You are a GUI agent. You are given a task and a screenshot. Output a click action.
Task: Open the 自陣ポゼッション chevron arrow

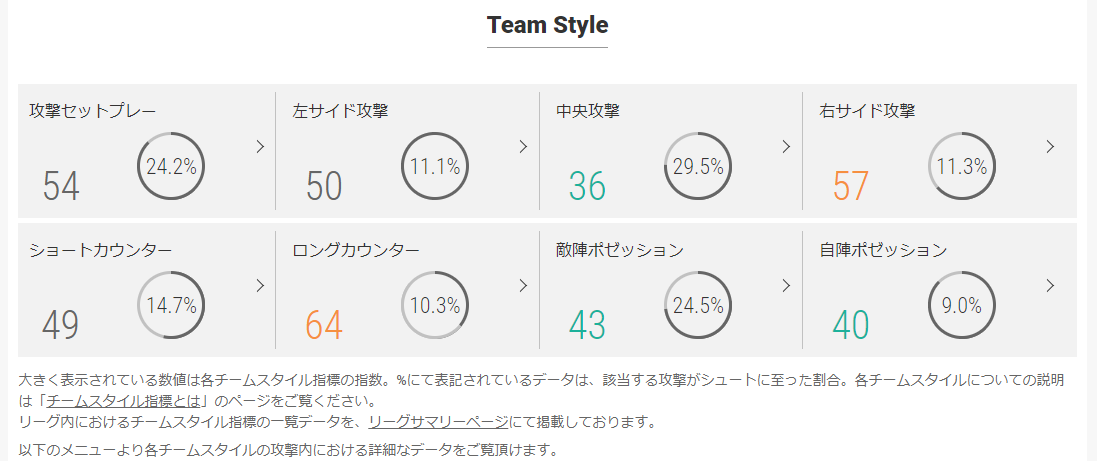point(1049,285)
